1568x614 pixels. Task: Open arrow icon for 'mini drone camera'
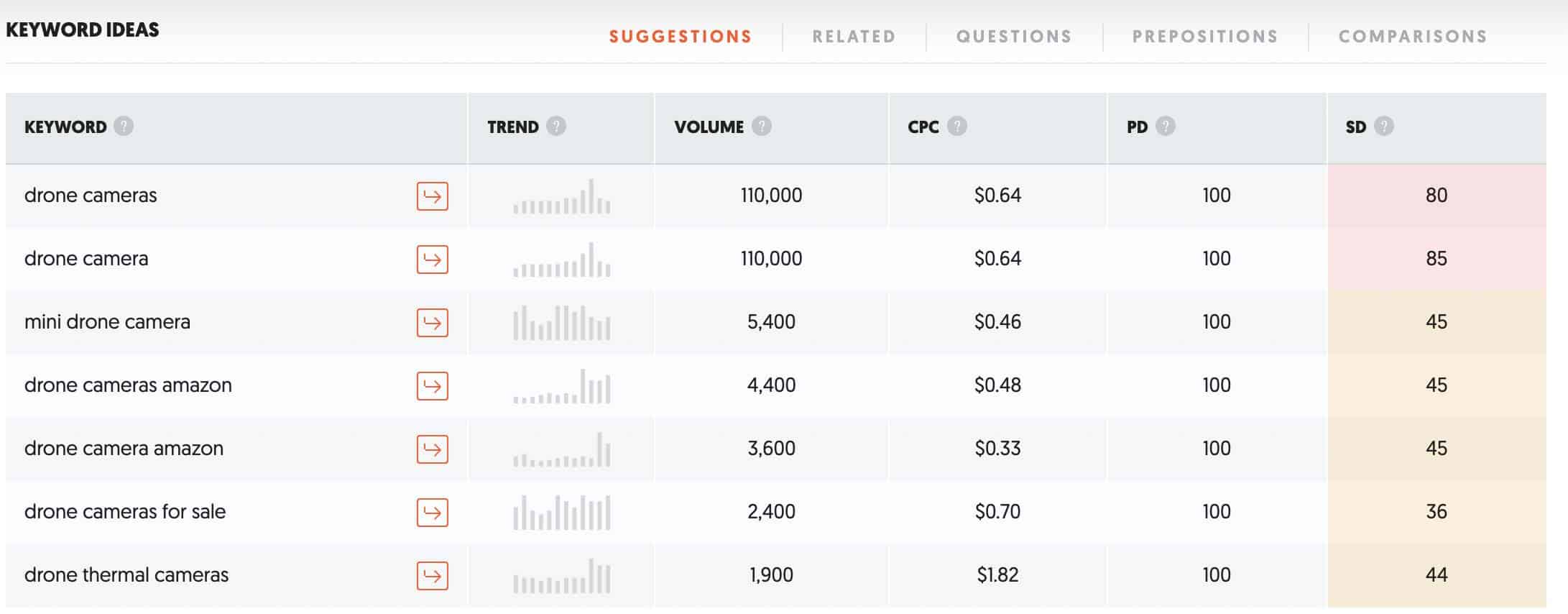pos(432,323)
